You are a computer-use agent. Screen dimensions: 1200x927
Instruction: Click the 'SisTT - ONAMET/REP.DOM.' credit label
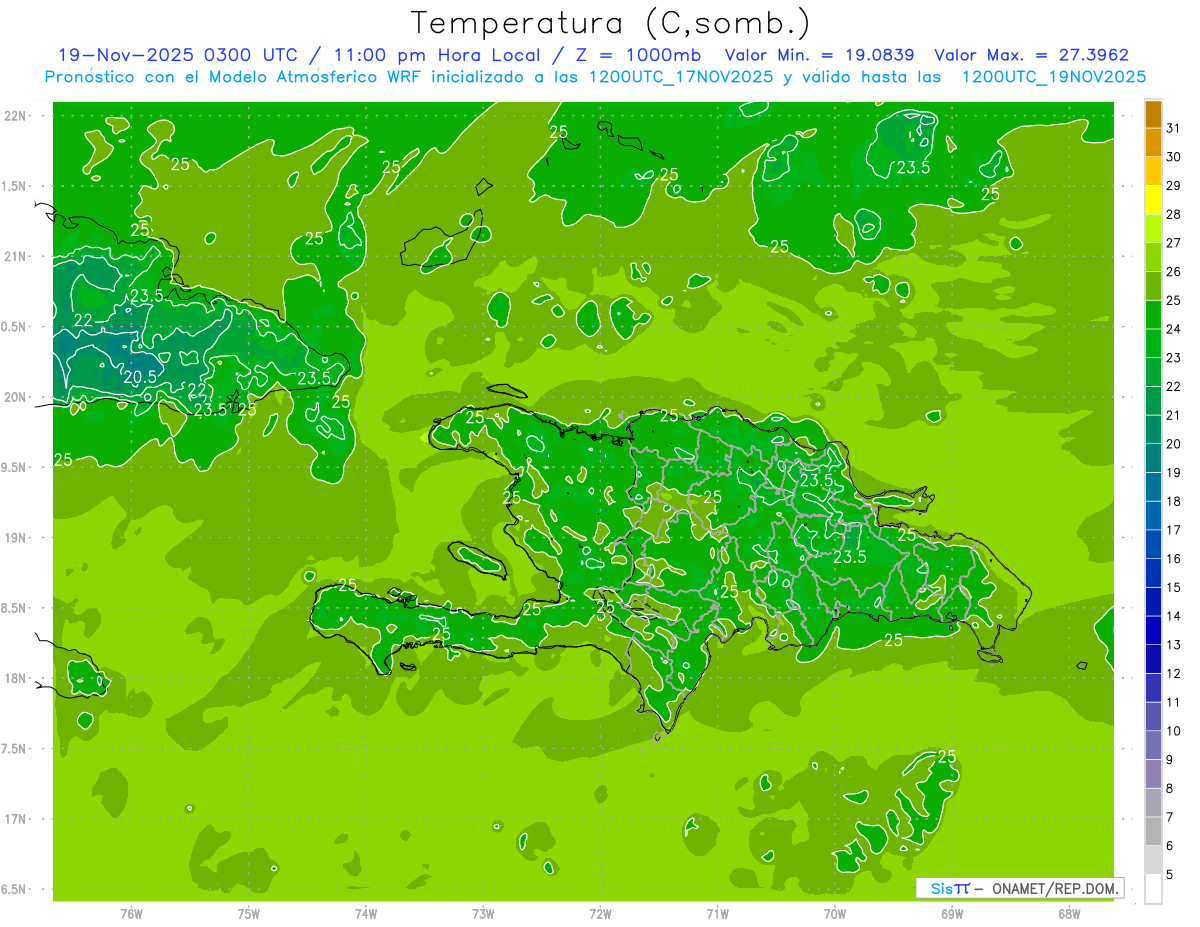(x=1019, y=888)
